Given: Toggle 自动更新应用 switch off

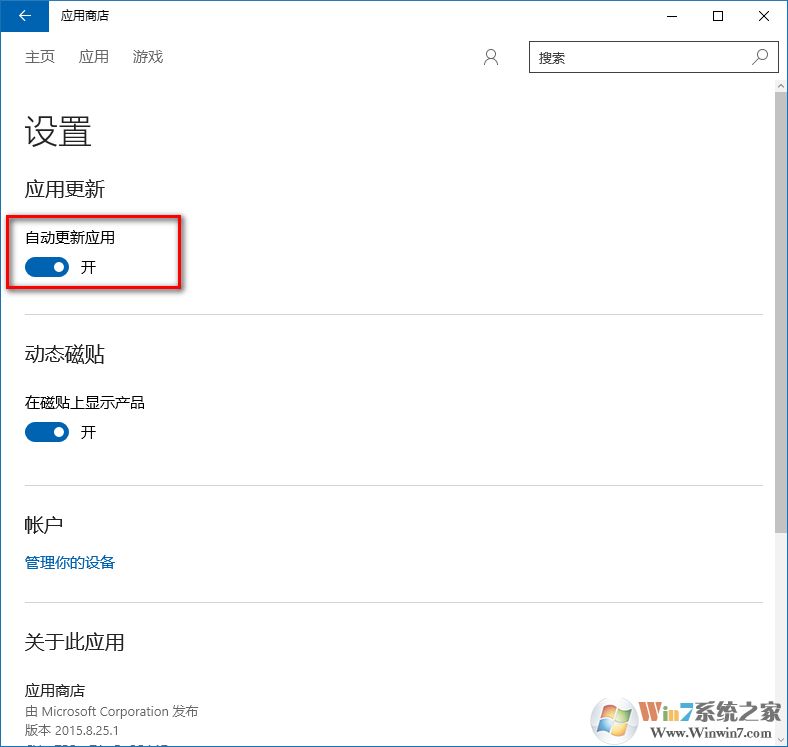Looking at the screenshot, I should pos(47,267).
